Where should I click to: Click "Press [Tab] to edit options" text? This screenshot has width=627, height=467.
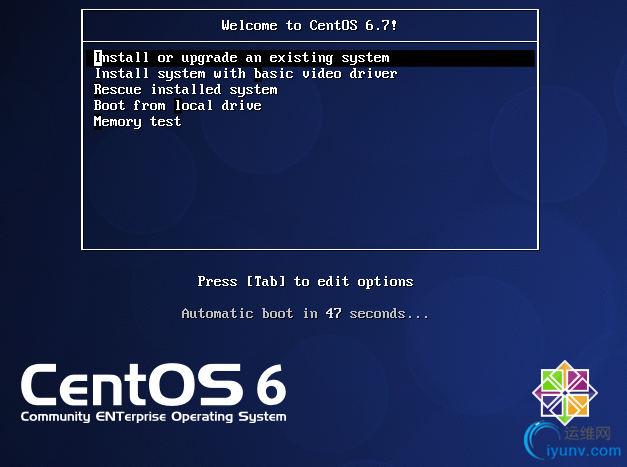(305, 281)
